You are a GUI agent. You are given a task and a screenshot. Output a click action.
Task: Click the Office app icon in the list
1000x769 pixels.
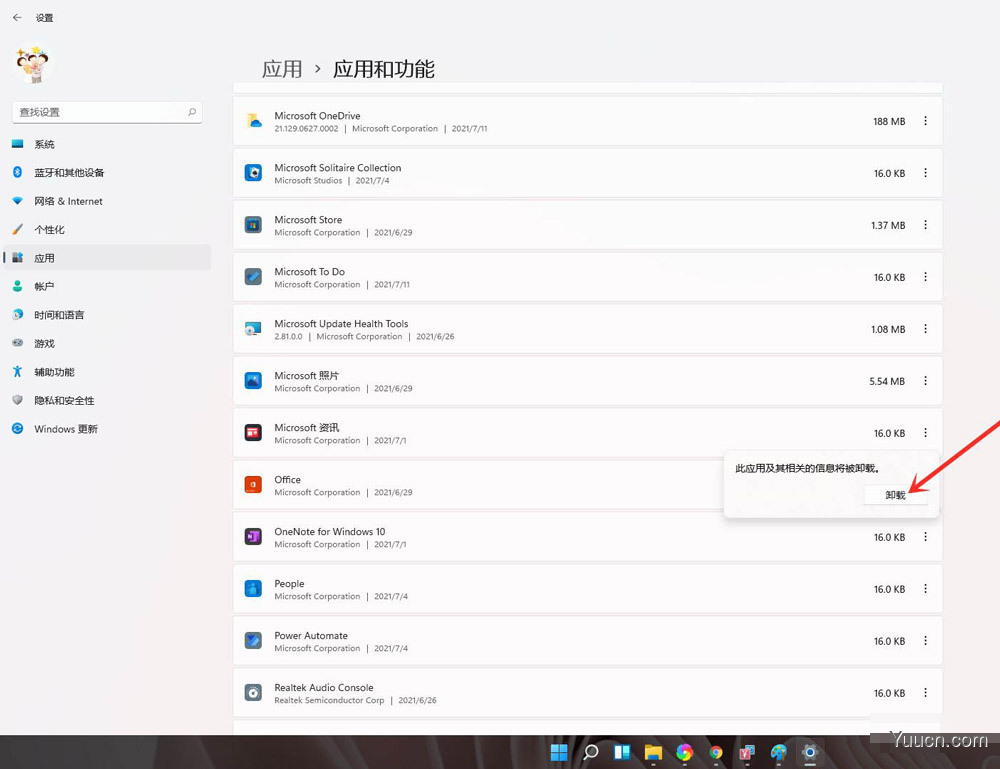click(x=254, y=485)
